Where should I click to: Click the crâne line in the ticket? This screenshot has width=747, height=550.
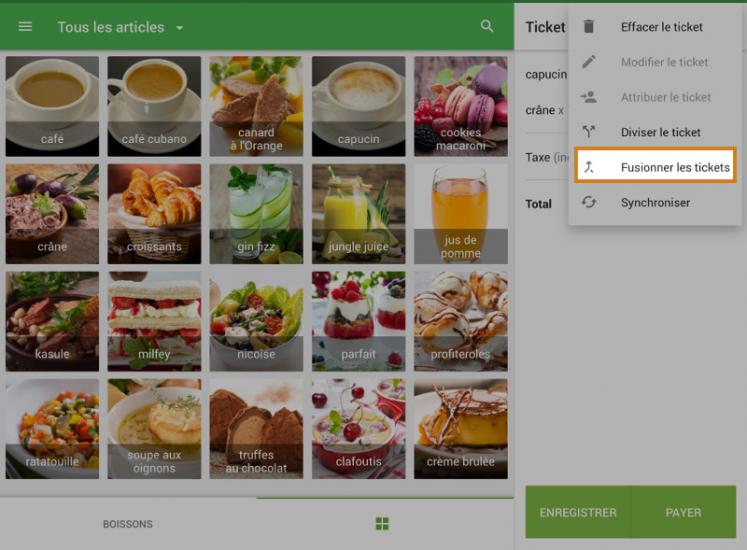[x=545, y=110]
